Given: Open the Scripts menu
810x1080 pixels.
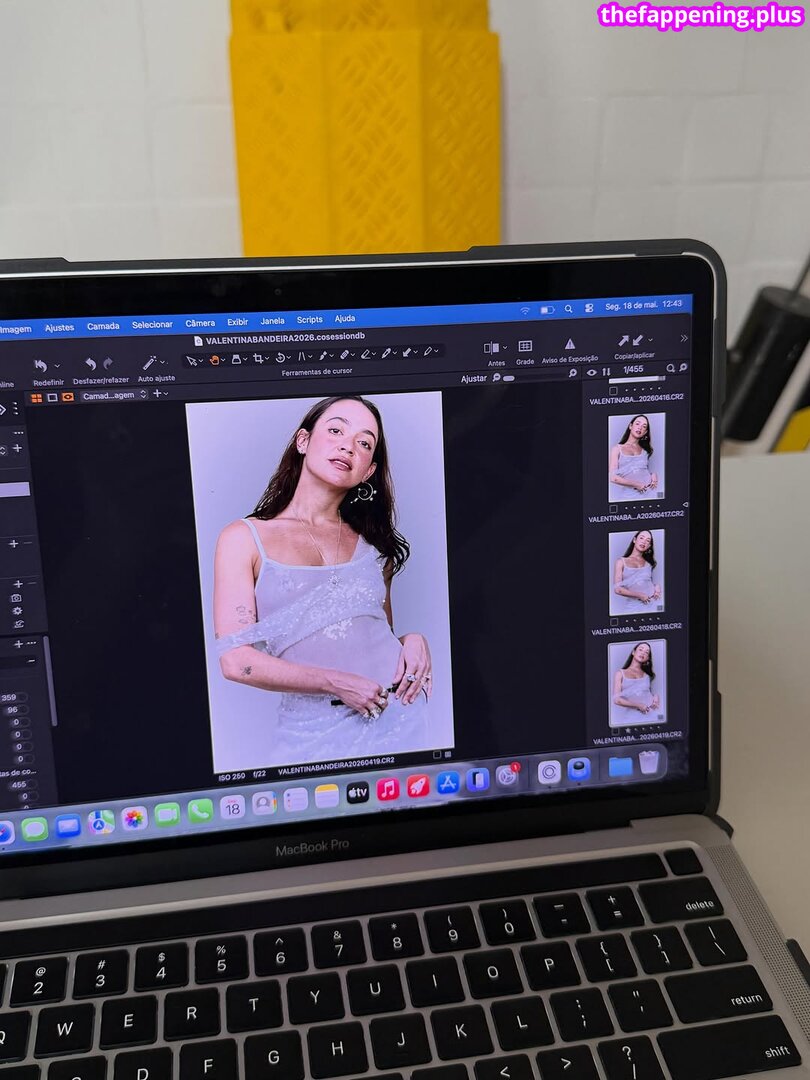Looking at the screenshot, I should click(309, 320).
